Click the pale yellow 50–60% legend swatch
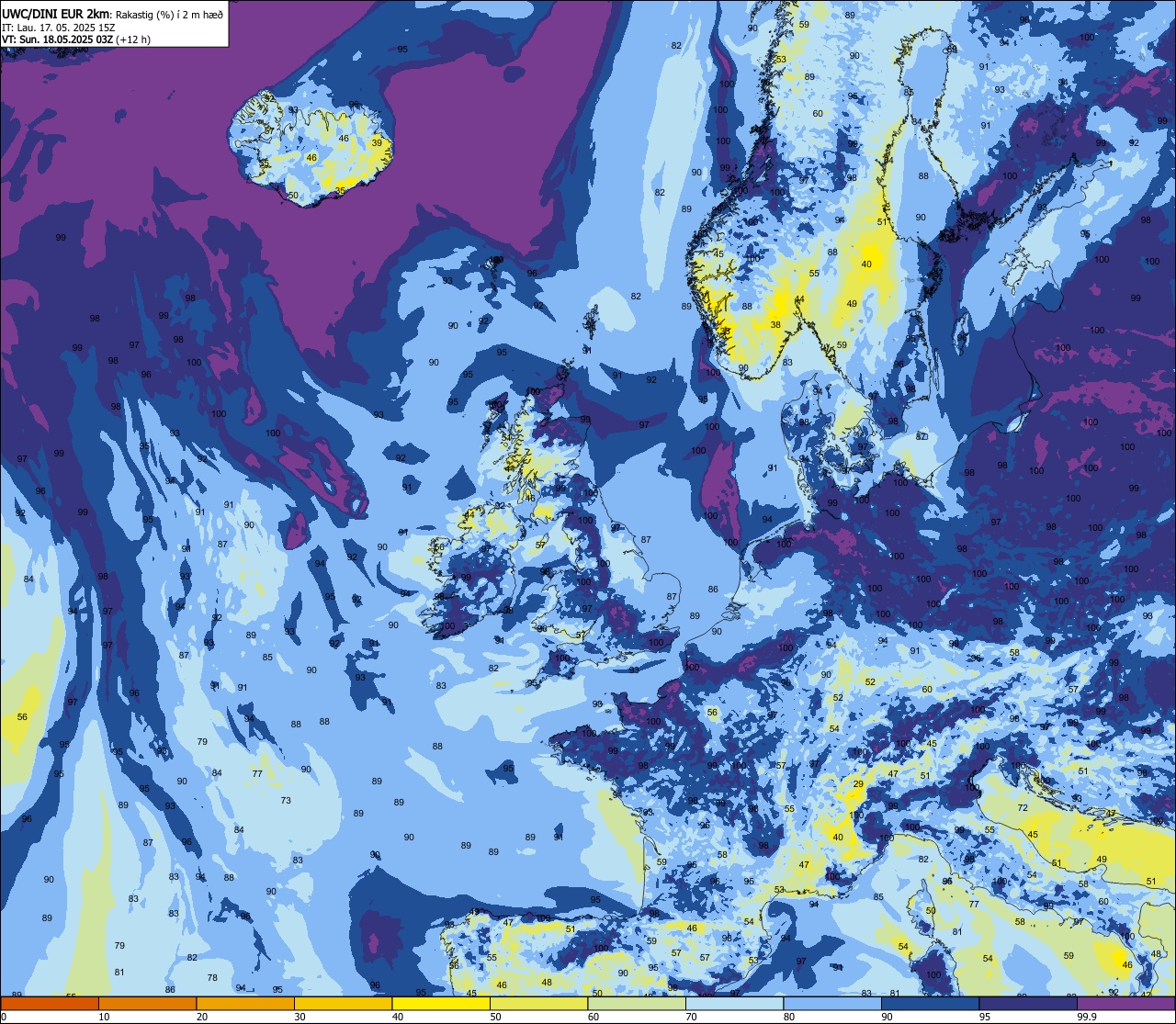 pyautogui.click(x=538, y=1003)
